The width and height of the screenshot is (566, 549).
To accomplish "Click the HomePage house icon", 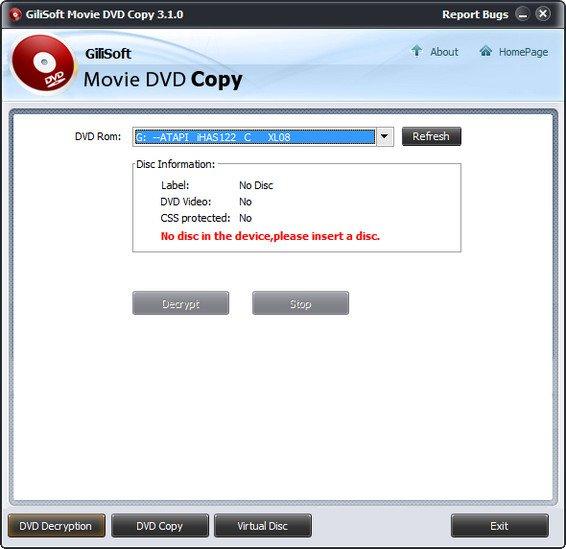I will pyautogui.click(x=486, y=51).
